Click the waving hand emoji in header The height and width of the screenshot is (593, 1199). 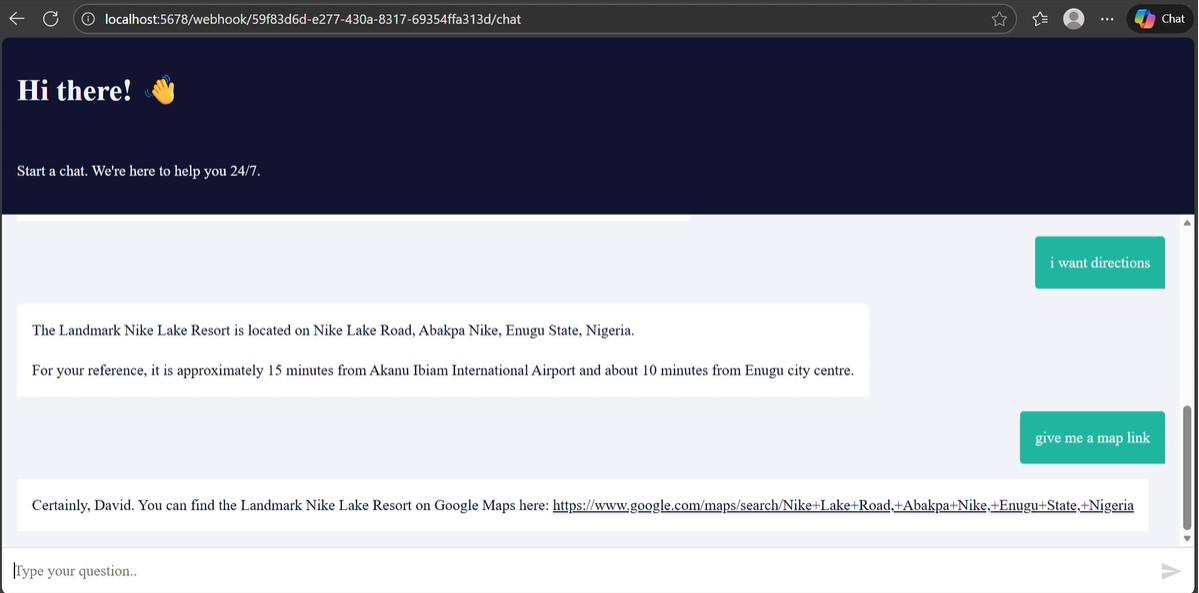click(x=160, y=91)
